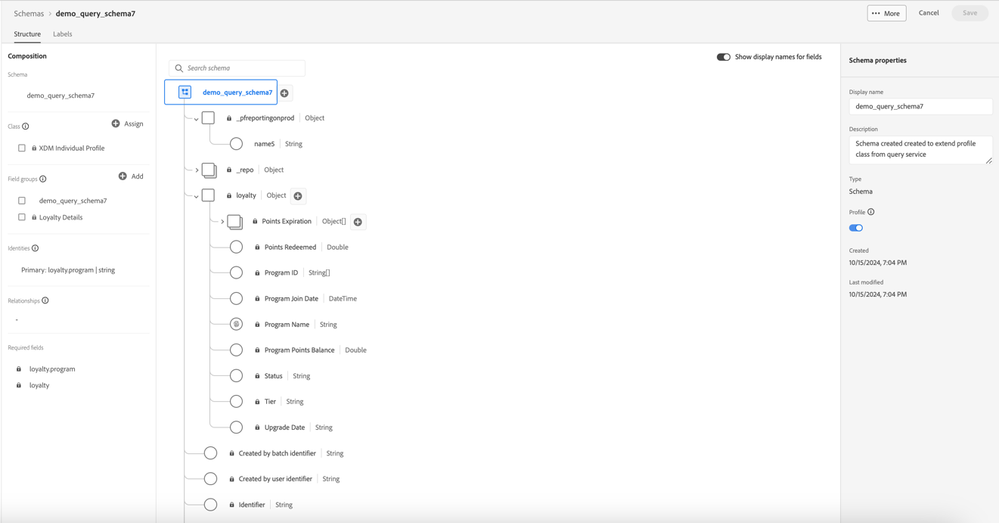Image resolution: width=999 pixels, height=523 pixels.
Task: Expand the Points Expiration array node
Action: coord(222,222)
